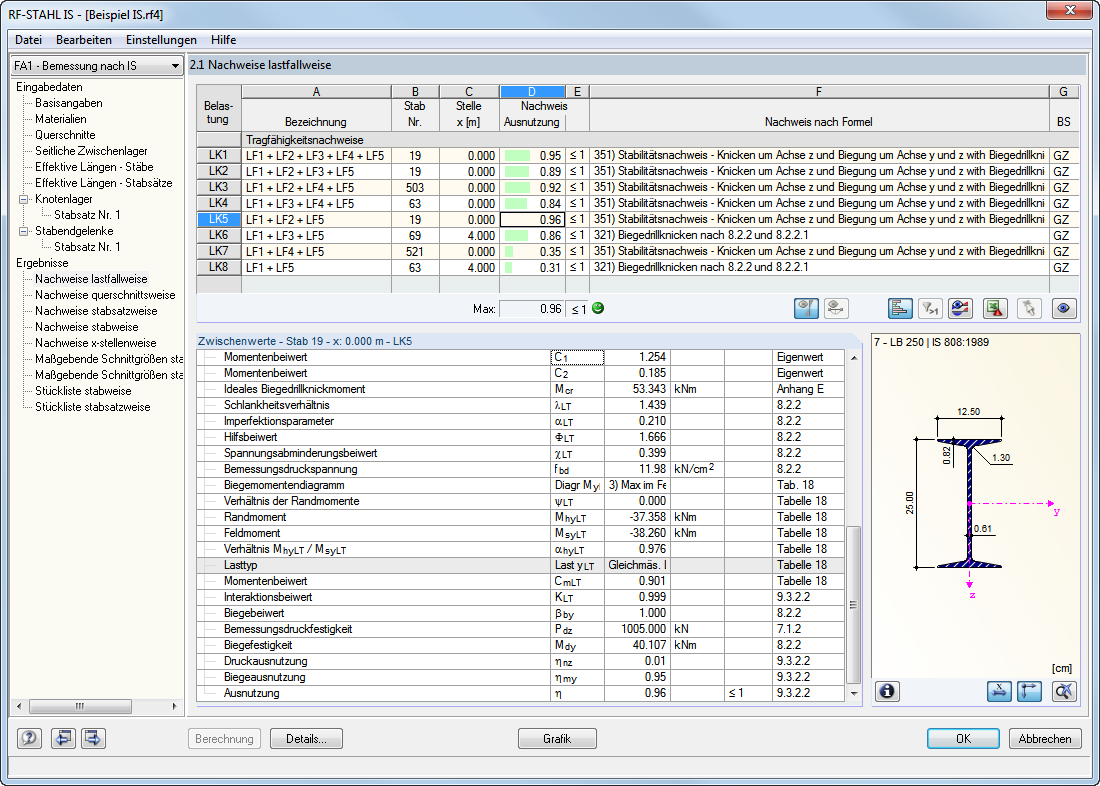The image size is (1100, 786).
Task: Open the result diagrams view icon
Action: click(960, 308)
